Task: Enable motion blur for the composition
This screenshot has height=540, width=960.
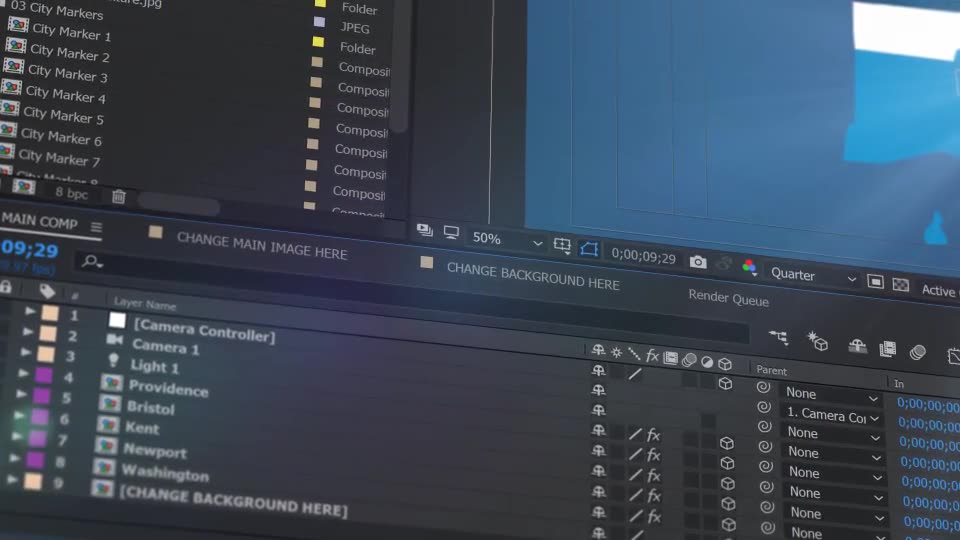Action: click(918, 353)
